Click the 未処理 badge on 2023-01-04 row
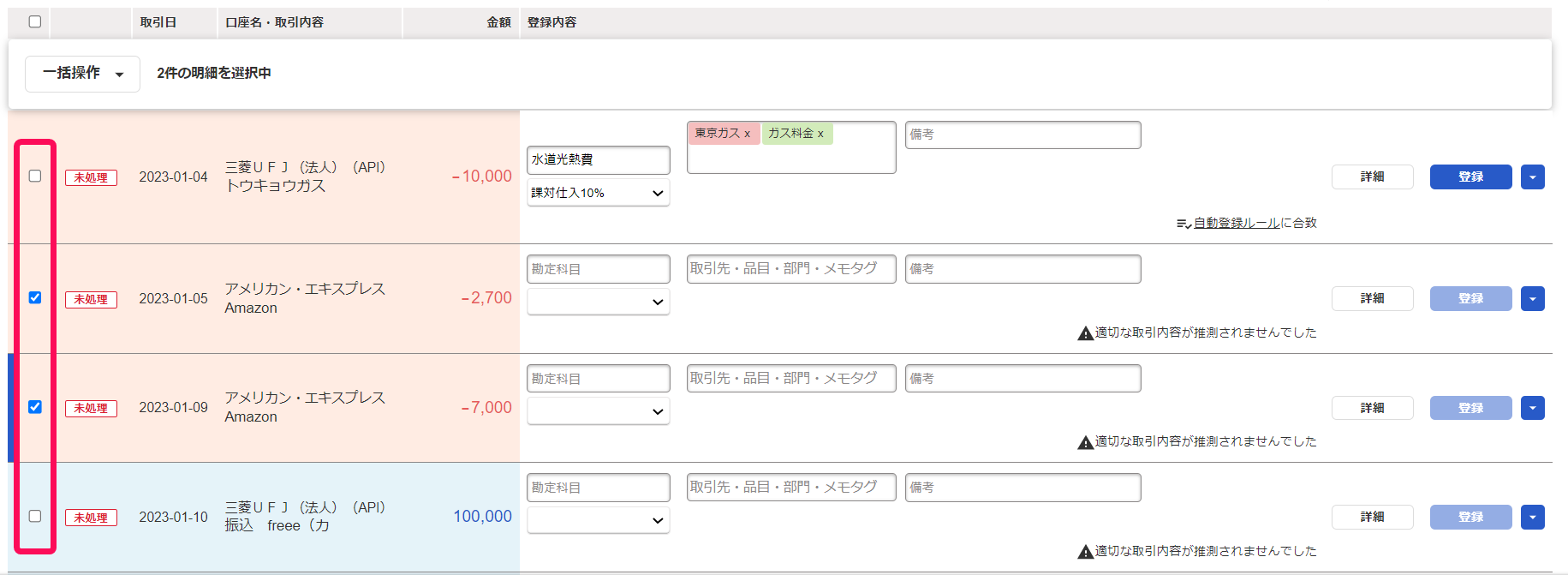The image size is (1568, 575). [x=91, y=178]
